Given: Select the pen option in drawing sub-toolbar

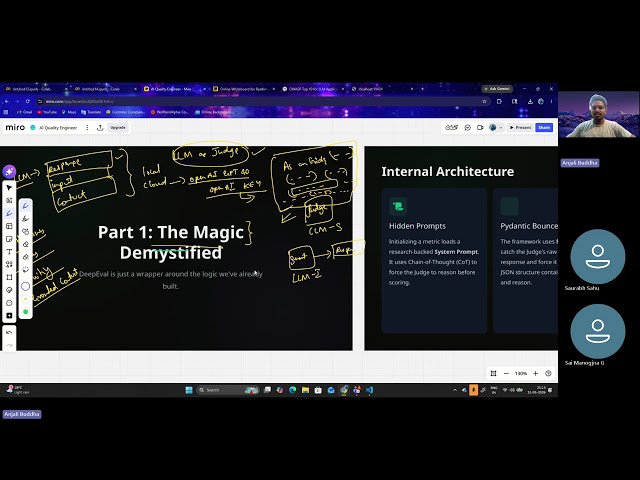Looking at the screenshot, I should click(x=25, y=206).
